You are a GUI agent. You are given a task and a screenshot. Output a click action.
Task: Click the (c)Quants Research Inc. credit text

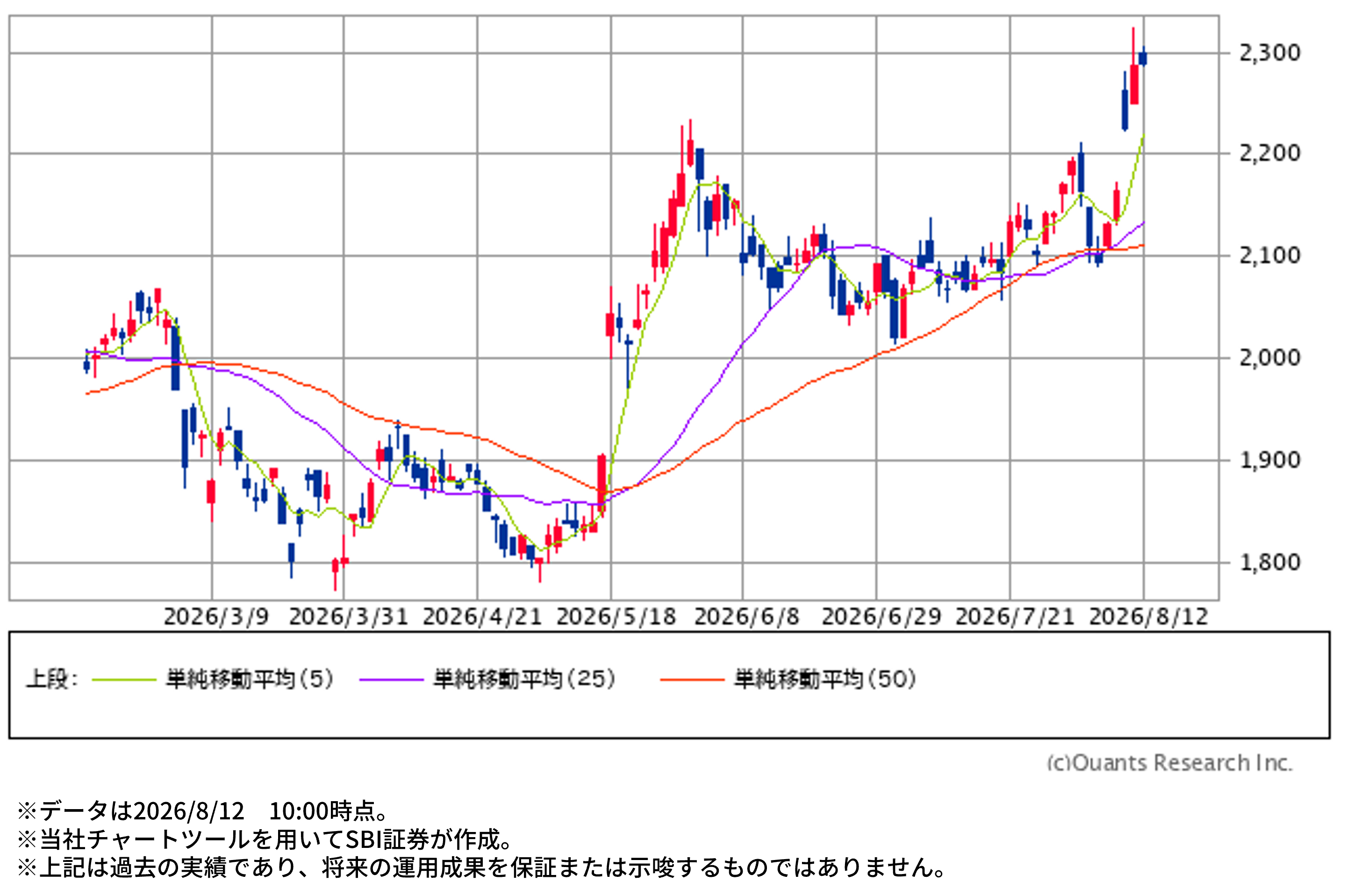pyautogui.click(x=1170, y=763)
